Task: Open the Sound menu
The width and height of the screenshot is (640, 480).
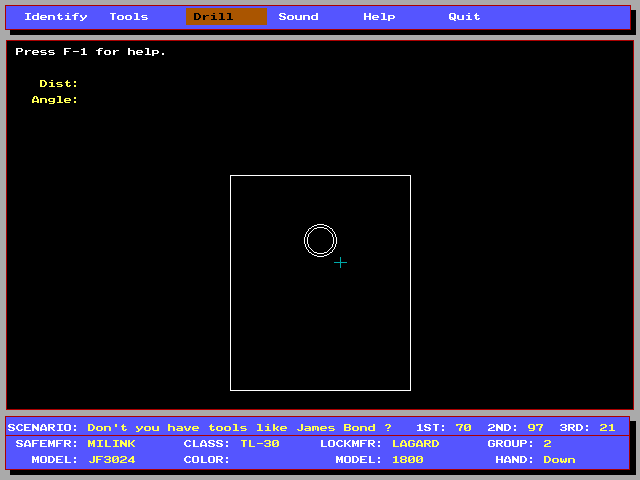Action: tap(298, 17)
